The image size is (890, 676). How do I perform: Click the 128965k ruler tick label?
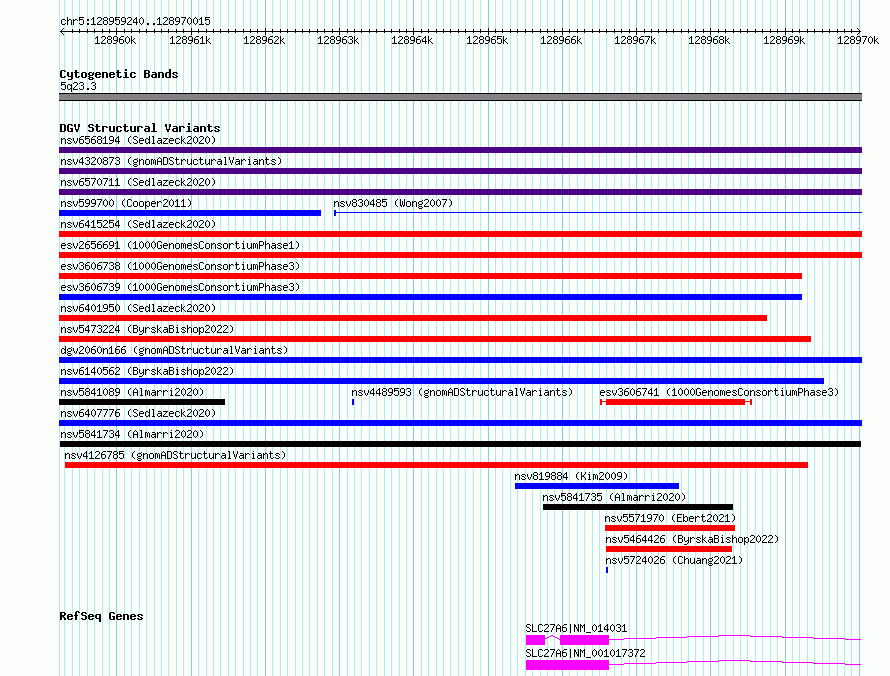pyautogui.click(x=487, y=40)
